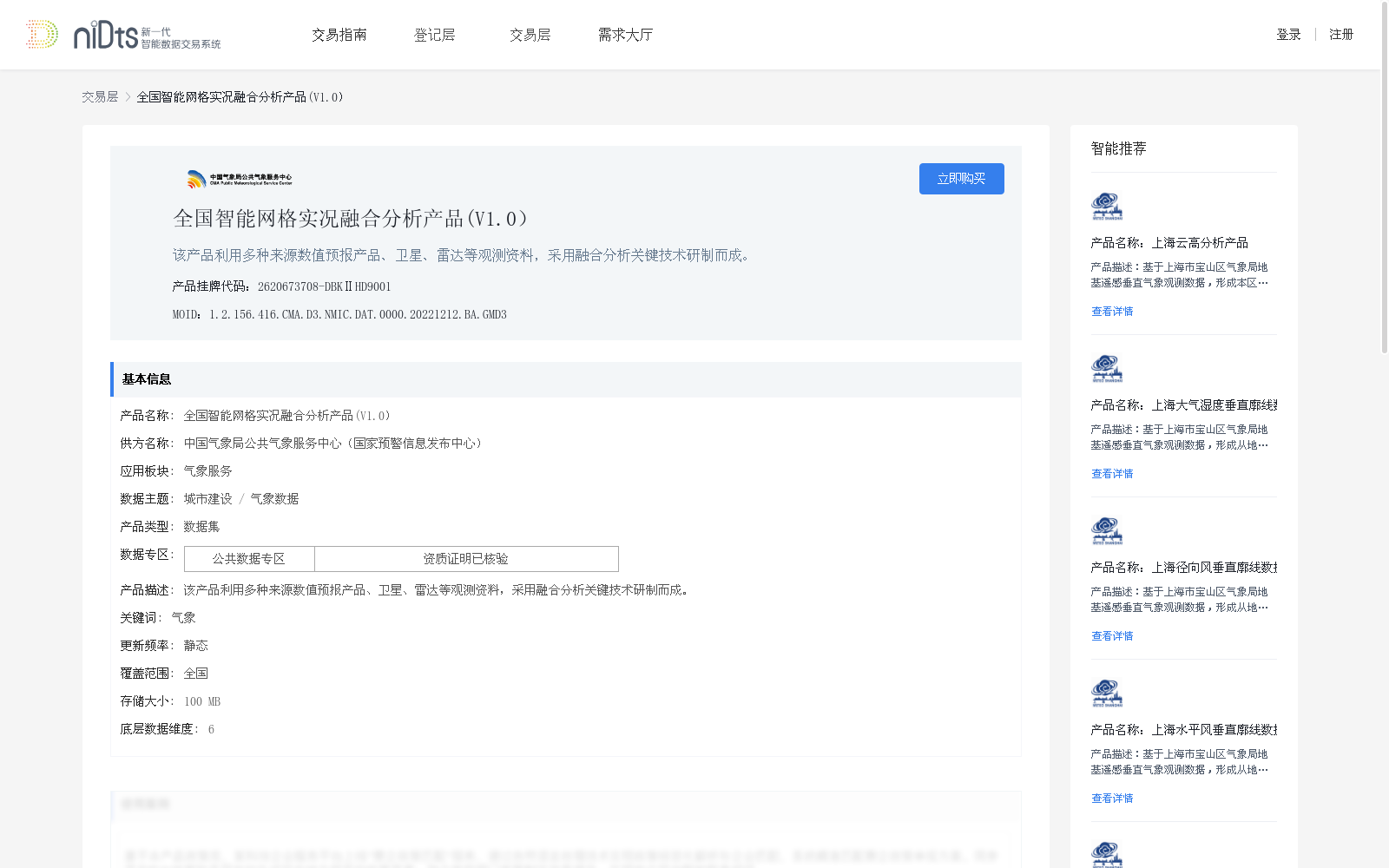Viewport: 1389px width, 868px height.
Task: Click 查看详情 for 上海水平风垂直廓线
Action: 1112,799
